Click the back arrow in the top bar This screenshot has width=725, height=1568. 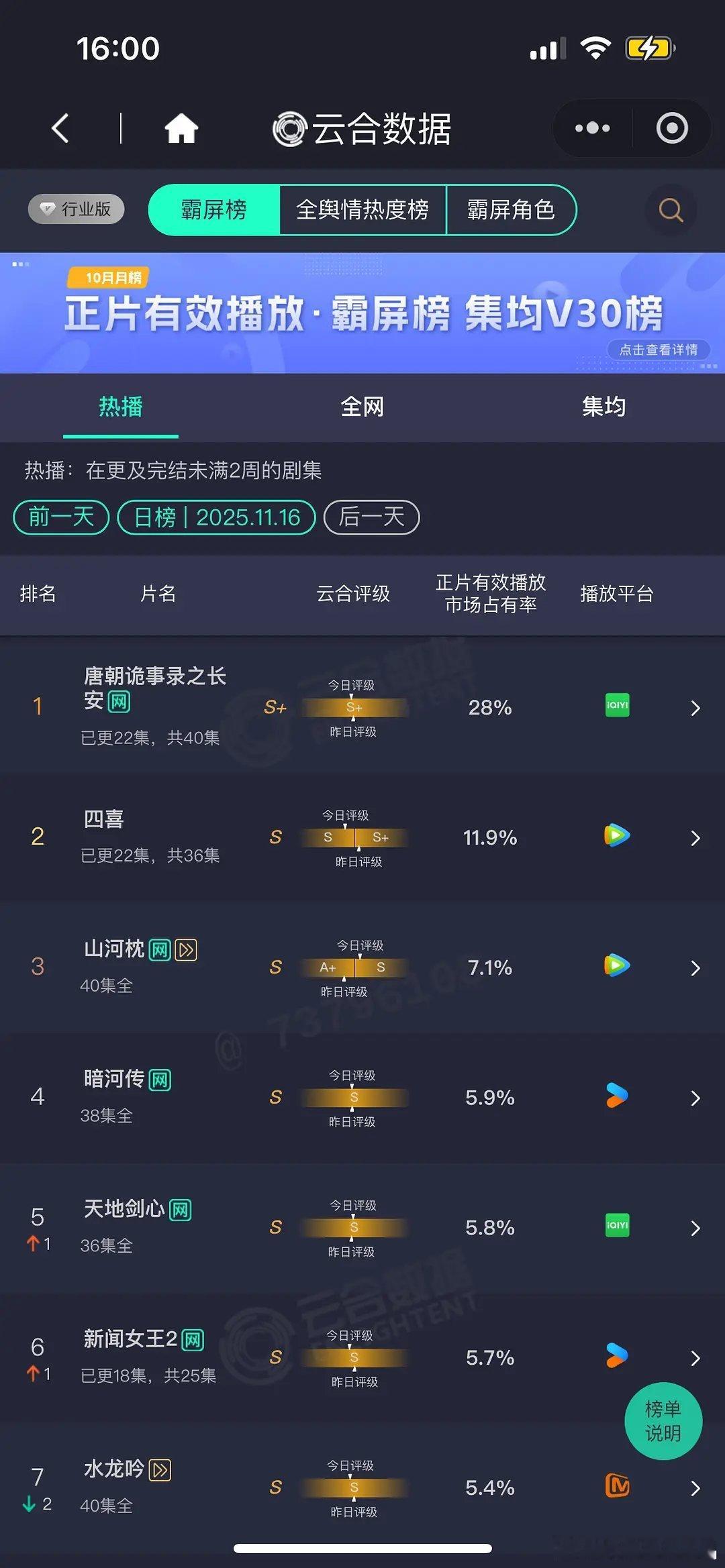[60, 128]
